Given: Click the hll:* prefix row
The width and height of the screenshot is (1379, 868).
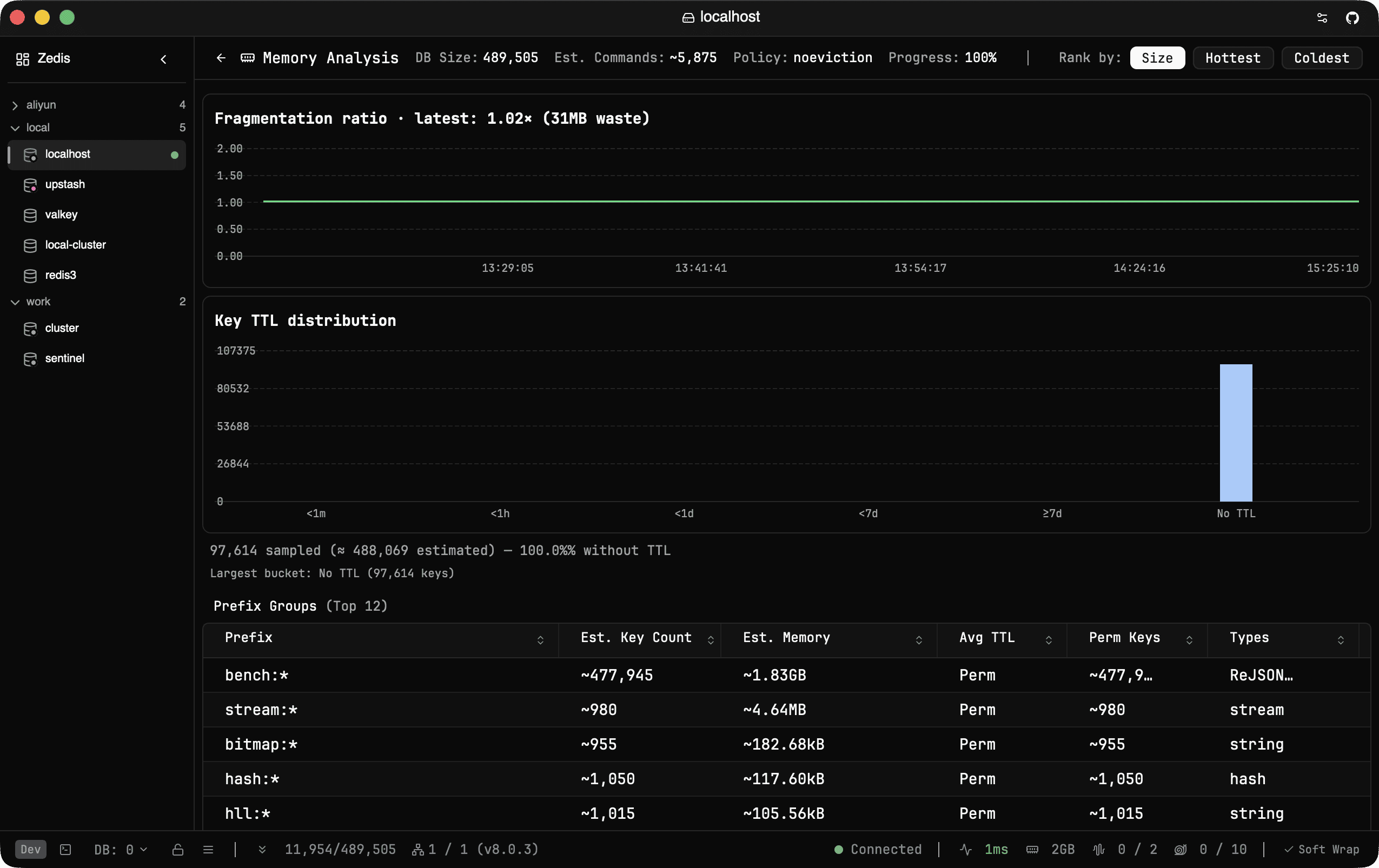Looking at the screenshot, I should (786, 813).
